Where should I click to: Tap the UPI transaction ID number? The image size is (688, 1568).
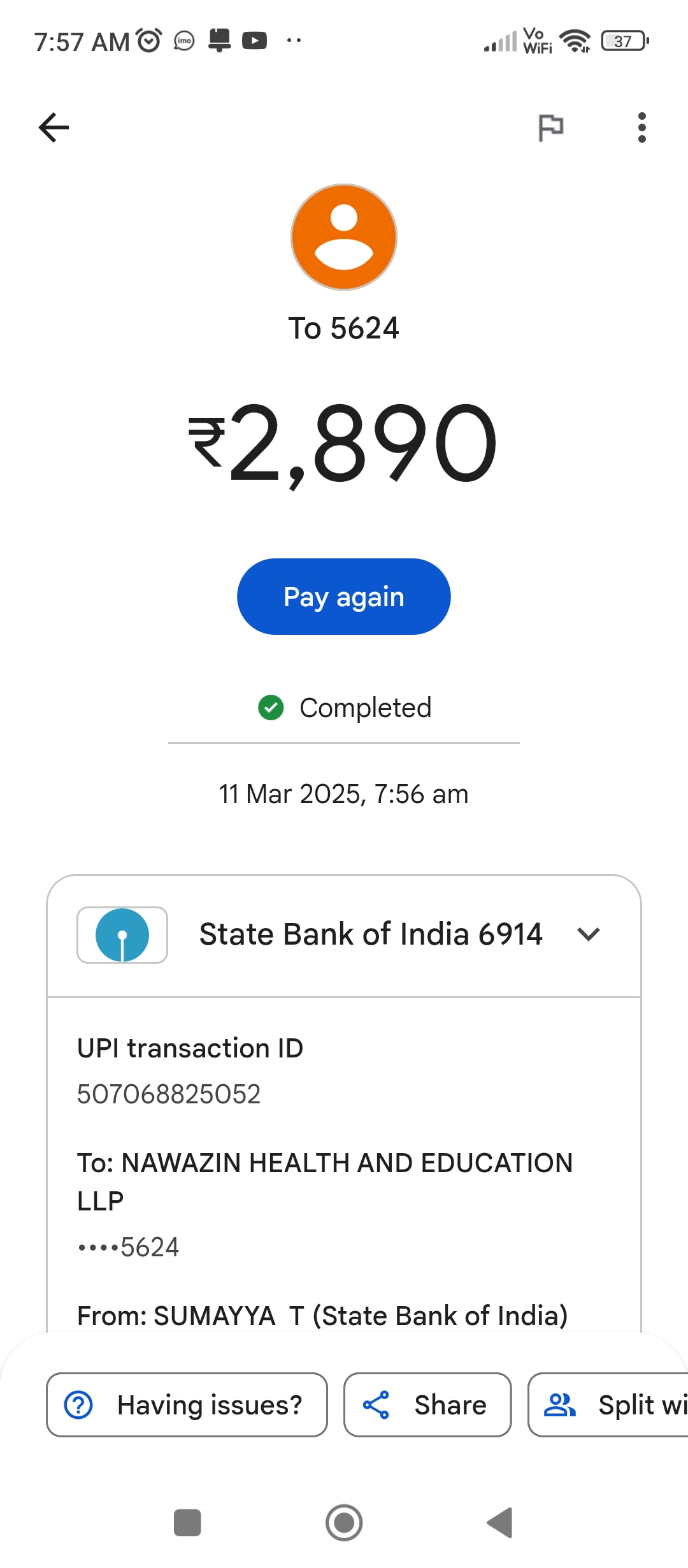[x=169, y=1094]
